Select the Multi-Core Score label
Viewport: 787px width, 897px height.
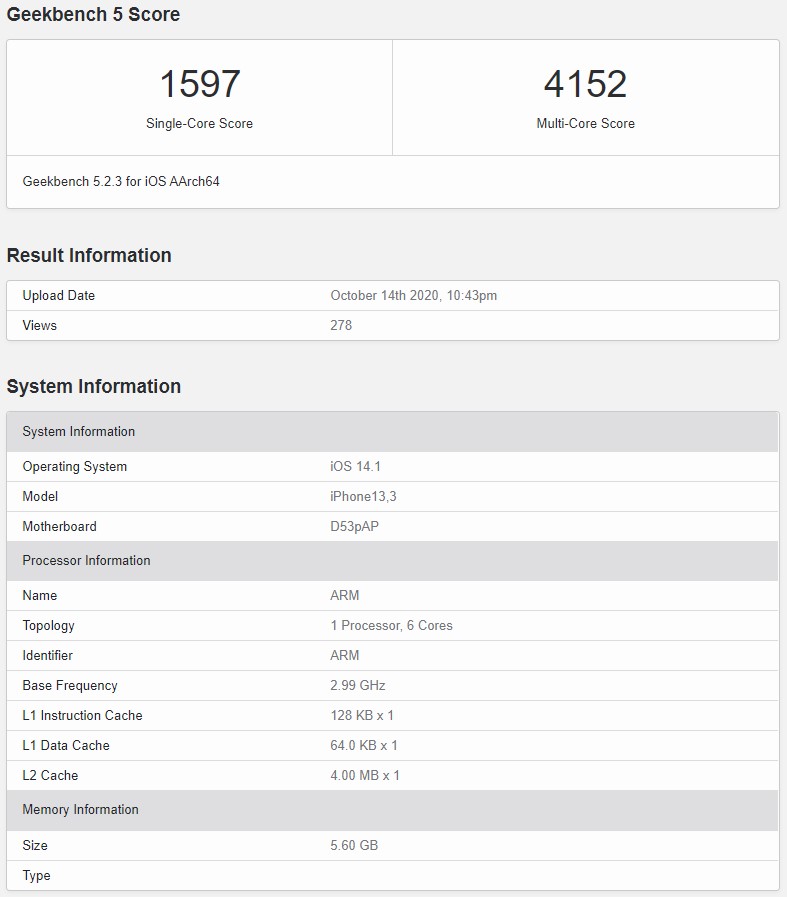(585, 124)
